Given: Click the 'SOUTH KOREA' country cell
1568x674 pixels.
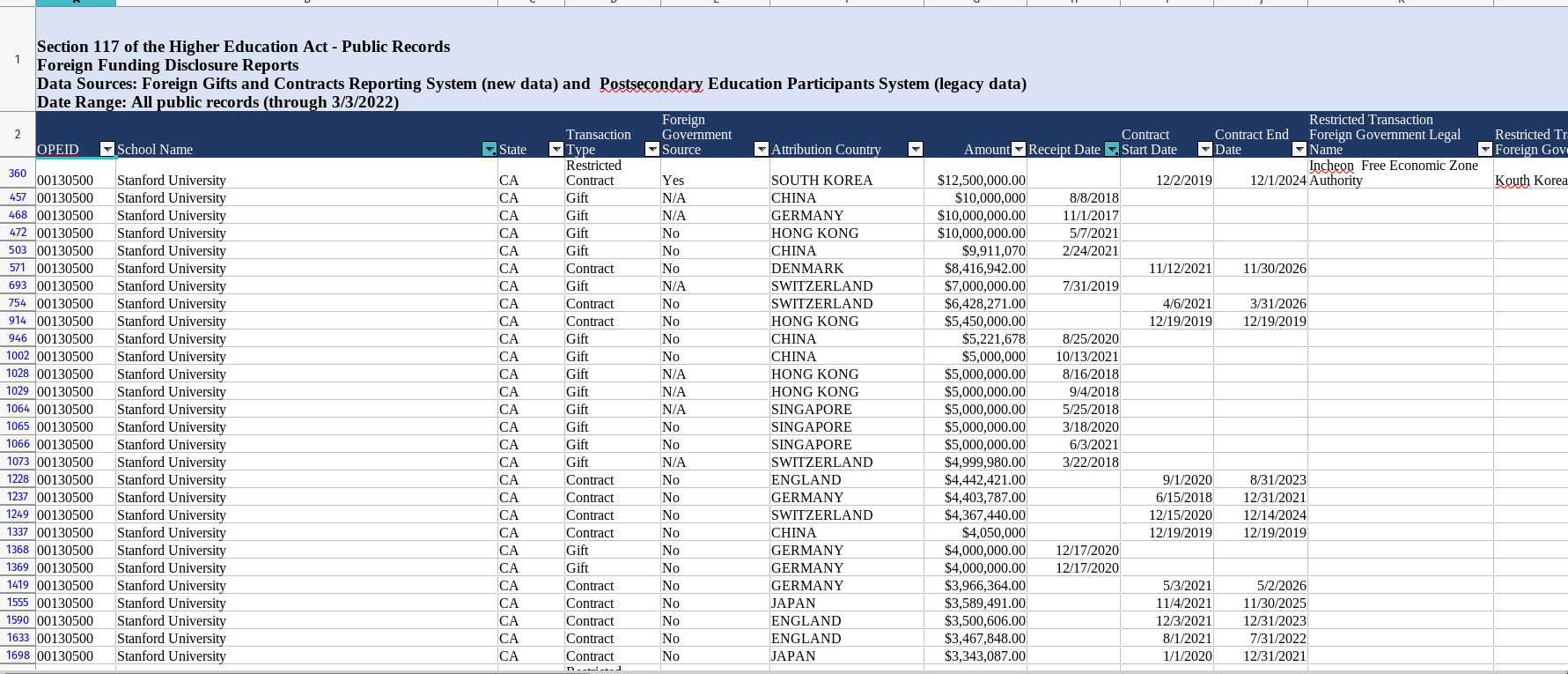Looking at the screenshot, I should (x=847, y=174).
